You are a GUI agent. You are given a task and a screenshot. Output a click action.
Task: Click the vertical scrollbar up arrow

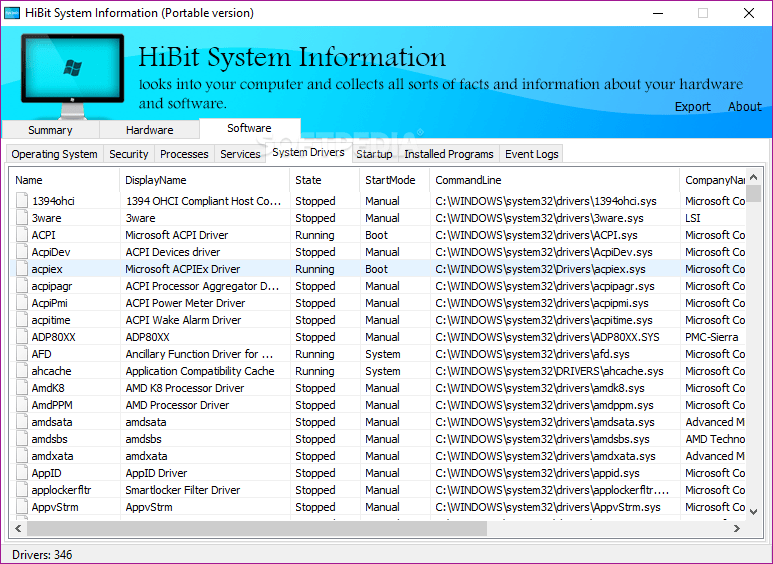(753, 177)
